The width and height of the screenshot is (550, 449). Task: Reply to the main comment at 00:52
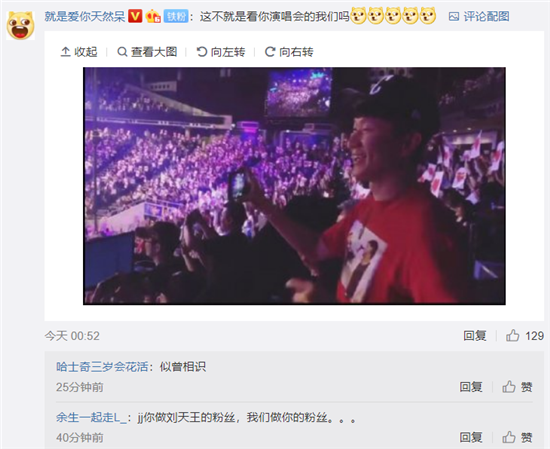tap(475, 336)
